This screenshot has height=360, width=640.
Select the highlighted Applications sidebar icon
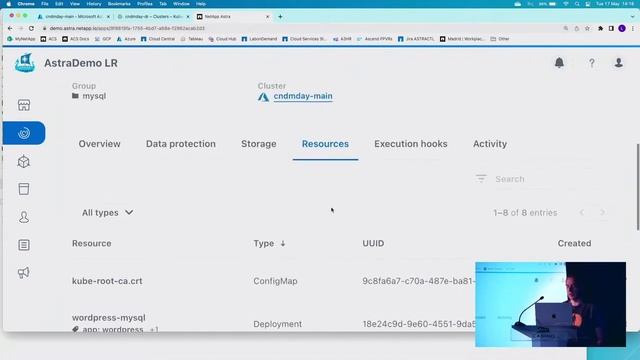point(24,133)
